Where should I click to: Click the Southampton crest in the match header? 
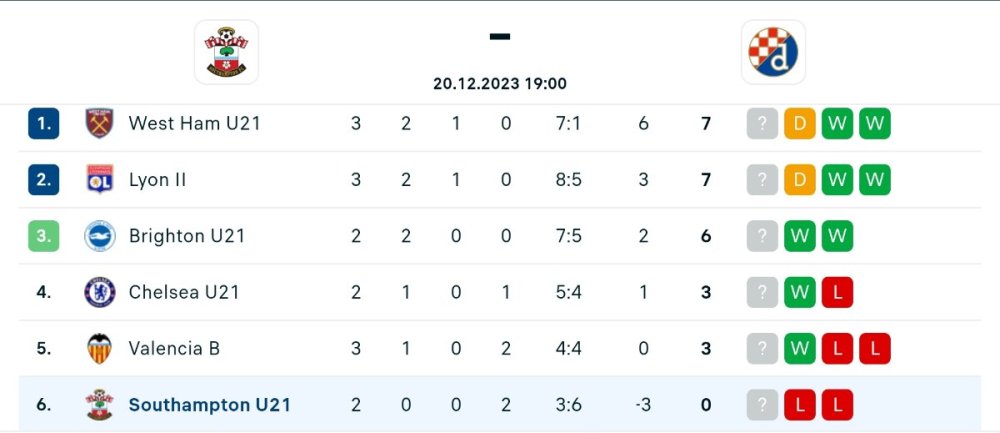click(x=226, y=52)
